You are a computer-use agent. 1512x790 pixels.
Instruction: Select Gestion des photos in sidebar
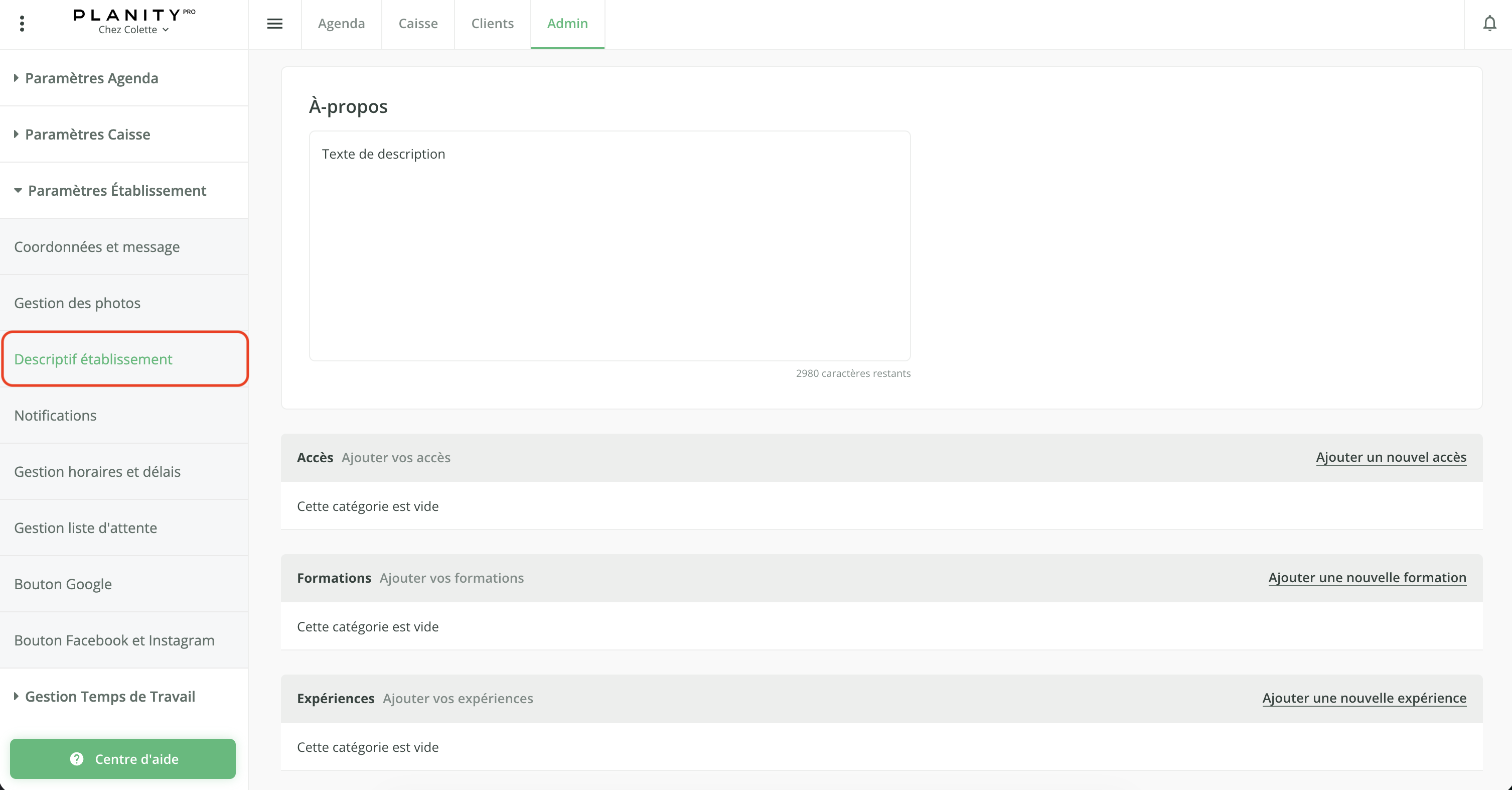[x=77, y=303]
